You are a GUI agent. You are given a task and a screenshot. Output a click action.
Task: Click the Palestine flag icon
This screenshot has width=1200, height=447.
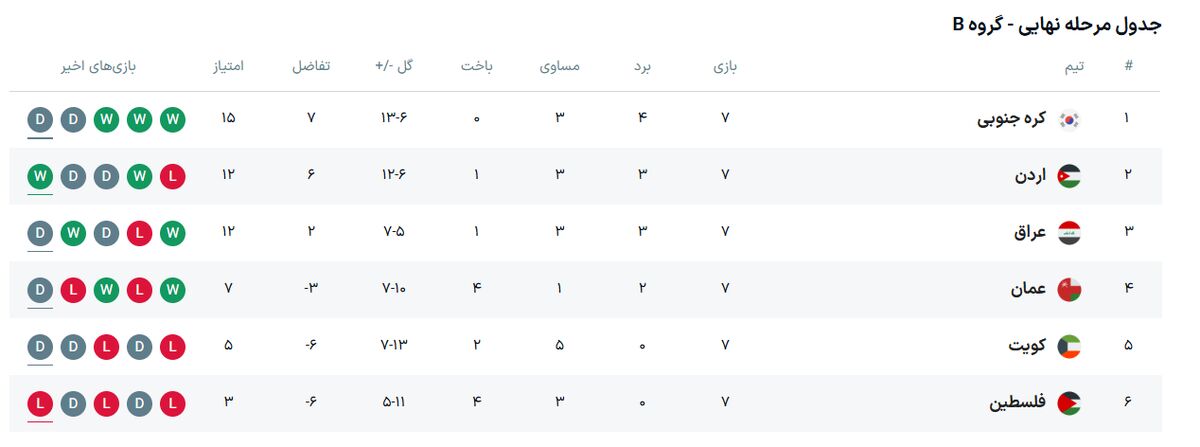pyautogui.click(x=1069, y=404)
